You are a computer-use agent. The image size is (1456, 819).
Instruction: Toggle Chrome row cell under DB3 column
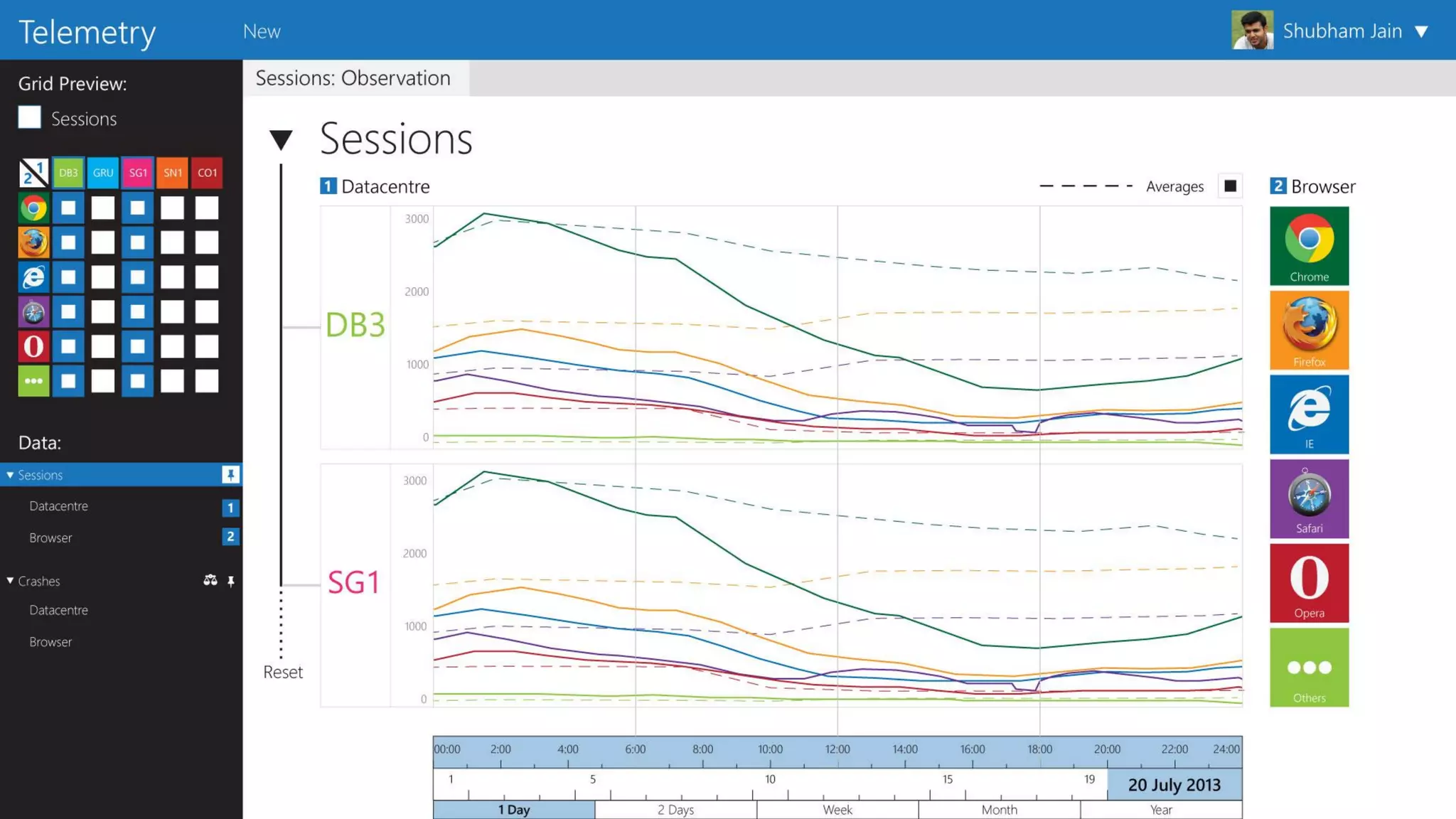click(x=68, y=208)
